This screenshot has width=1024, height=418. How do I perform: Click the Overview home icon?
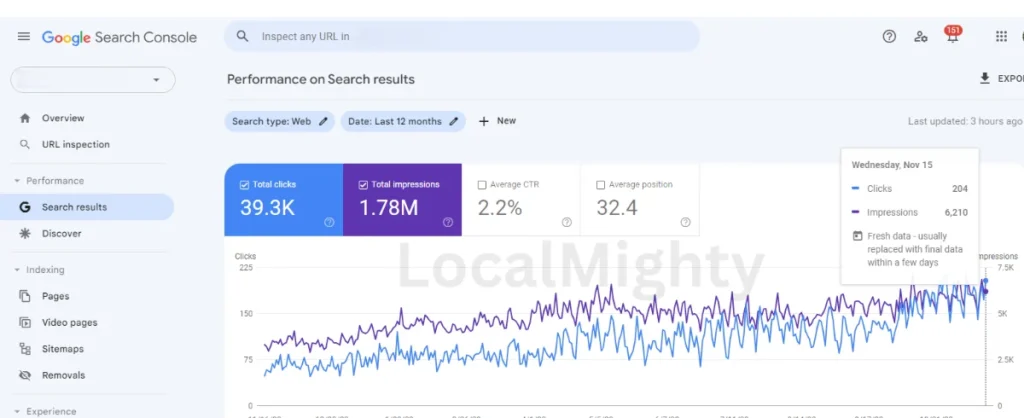25,118
